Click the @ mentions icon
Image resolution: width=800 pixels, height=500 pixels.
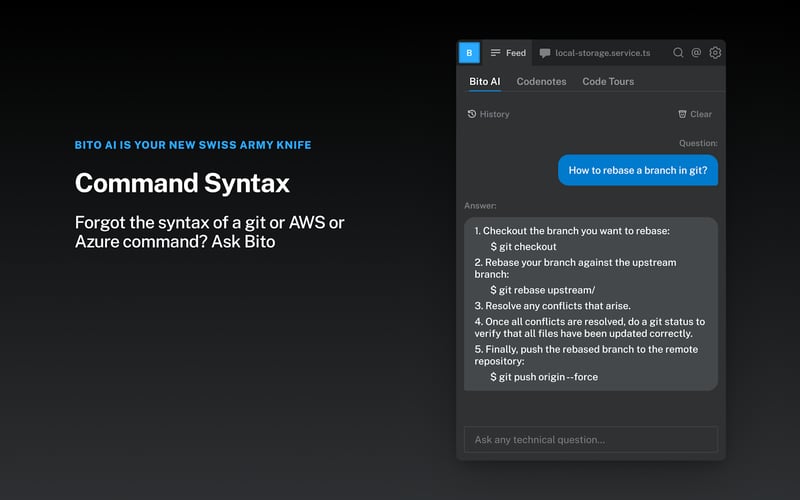tap(696, 53)
